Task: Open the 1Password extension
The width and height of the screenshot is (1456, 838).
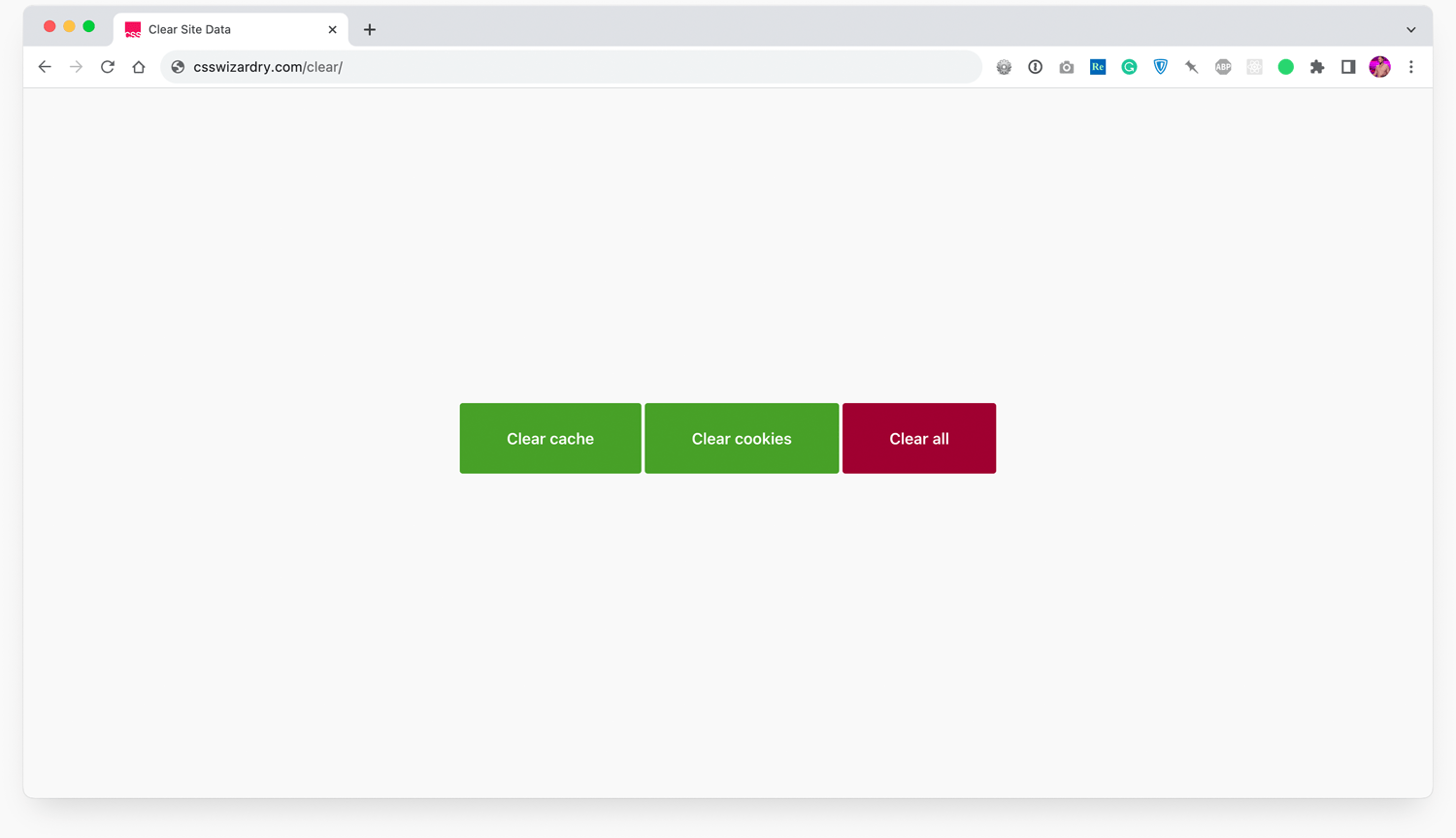Action: click(1036, 67)
